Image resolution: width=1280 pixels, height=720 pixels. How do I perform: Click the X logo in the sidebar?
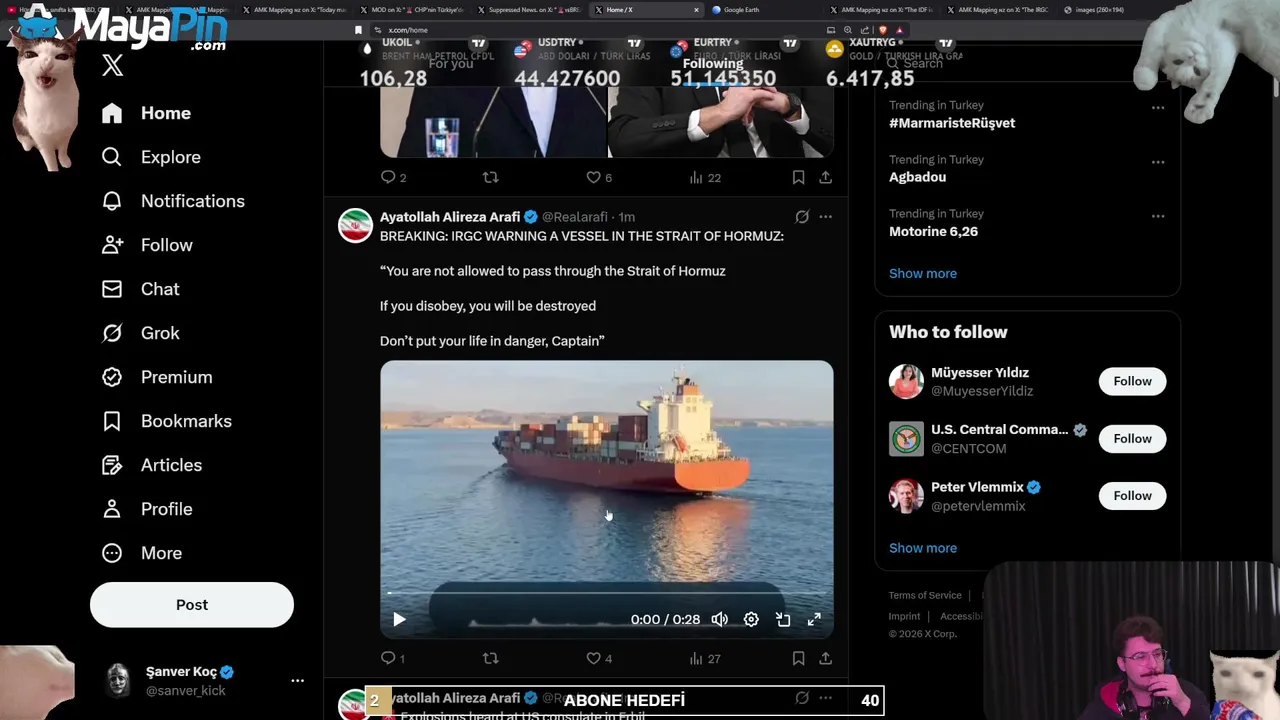pyautogui.click(x=113, y=66)
